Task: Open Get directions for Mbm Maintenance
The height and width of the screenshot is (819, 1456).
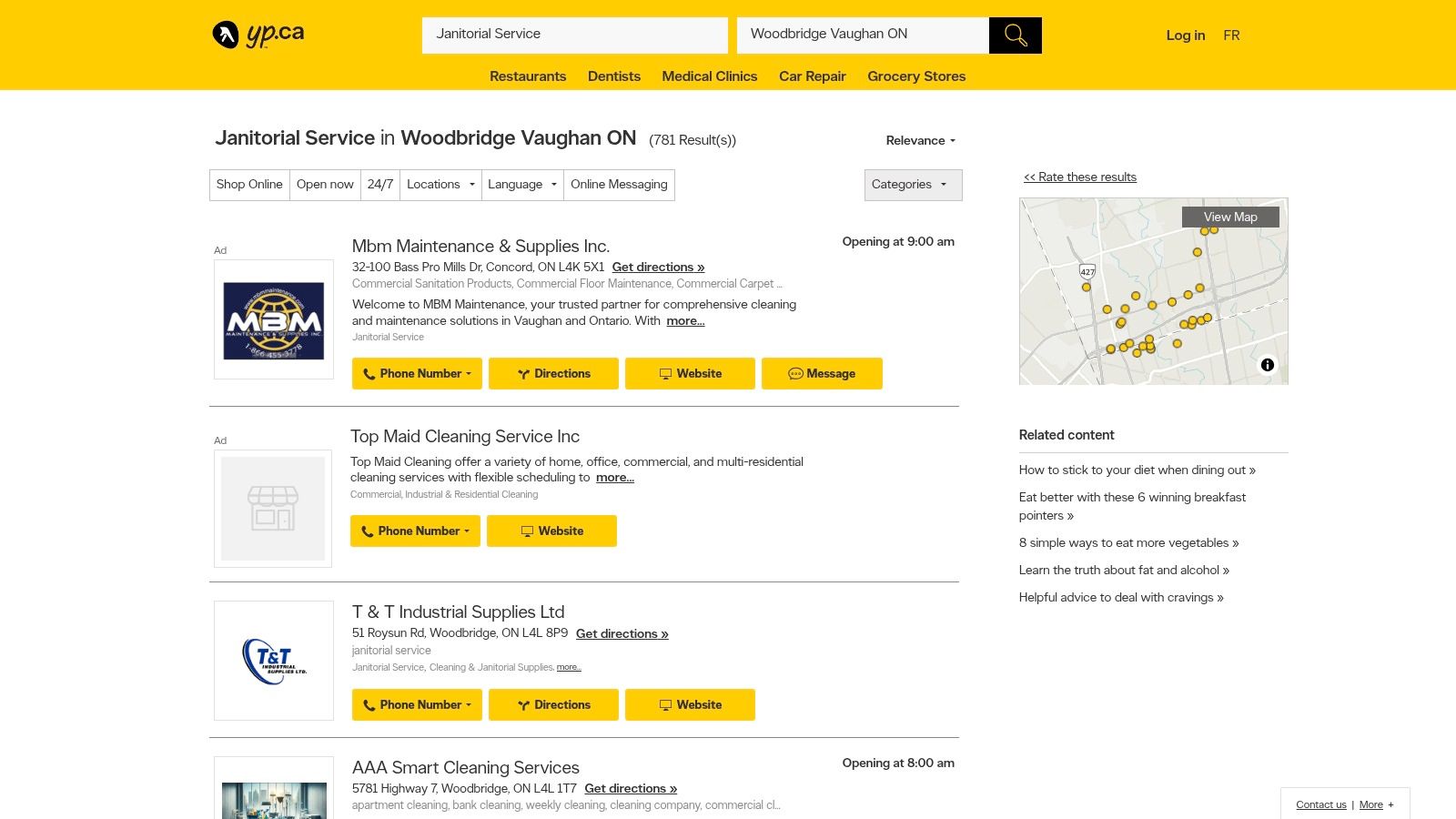Action: tap(658, 267)
